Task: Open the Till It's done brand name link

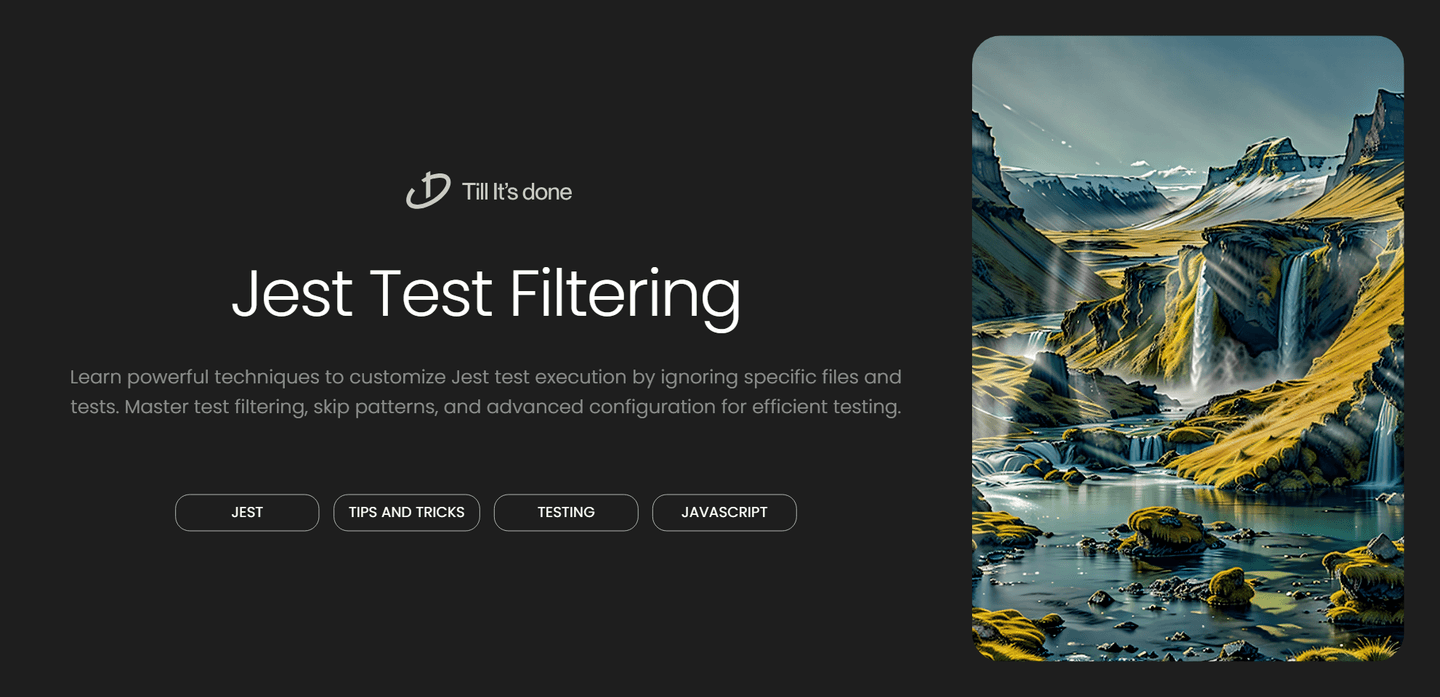Action: click(516, 191)
